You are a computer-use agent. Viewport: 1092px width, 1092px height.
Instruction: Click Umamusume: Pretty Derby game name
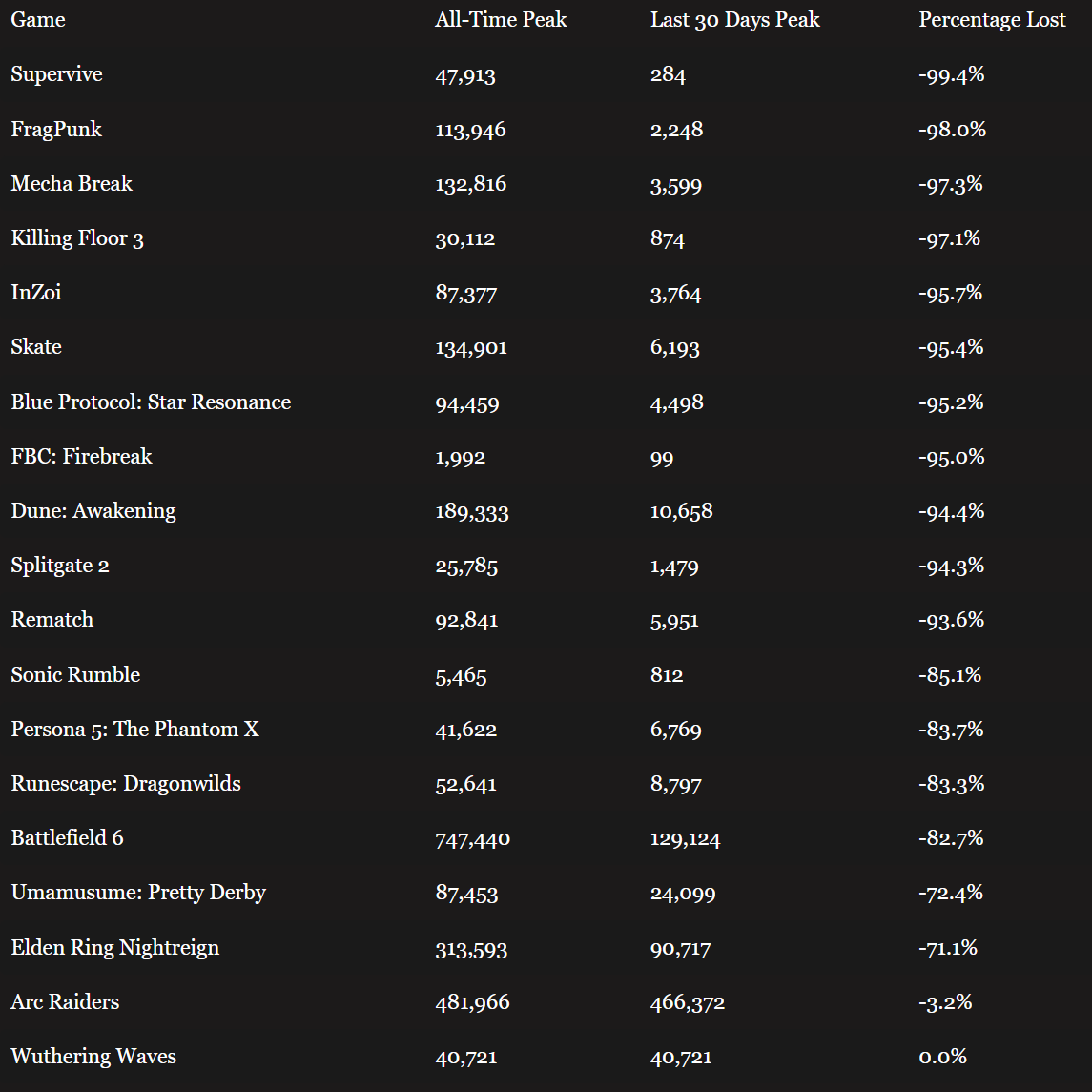coord(138,894)
